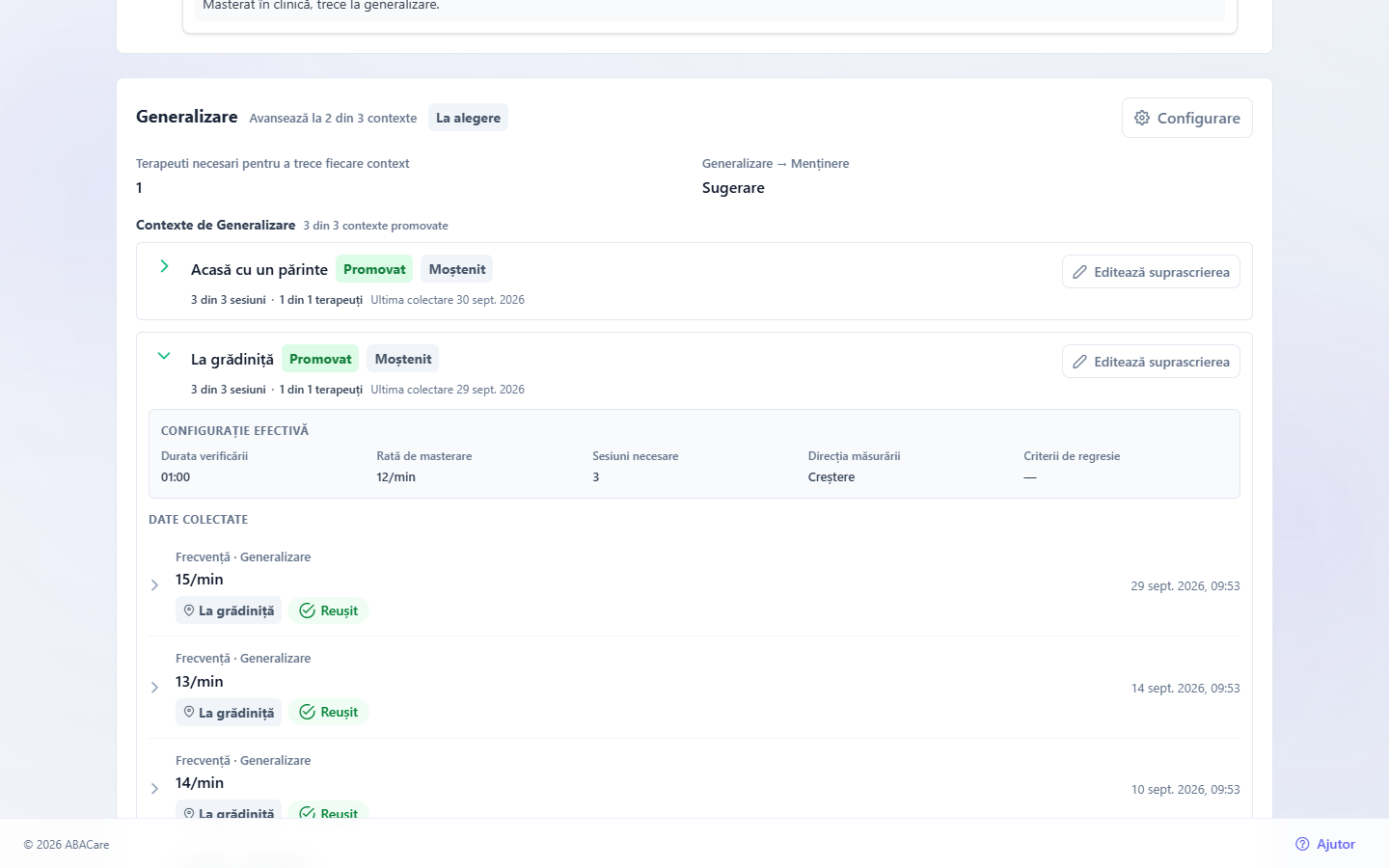This screenshot has height=868, width=1389.
Task: Click the 'Creștere' measurement direction value
Action: click(x=831, y=477)
